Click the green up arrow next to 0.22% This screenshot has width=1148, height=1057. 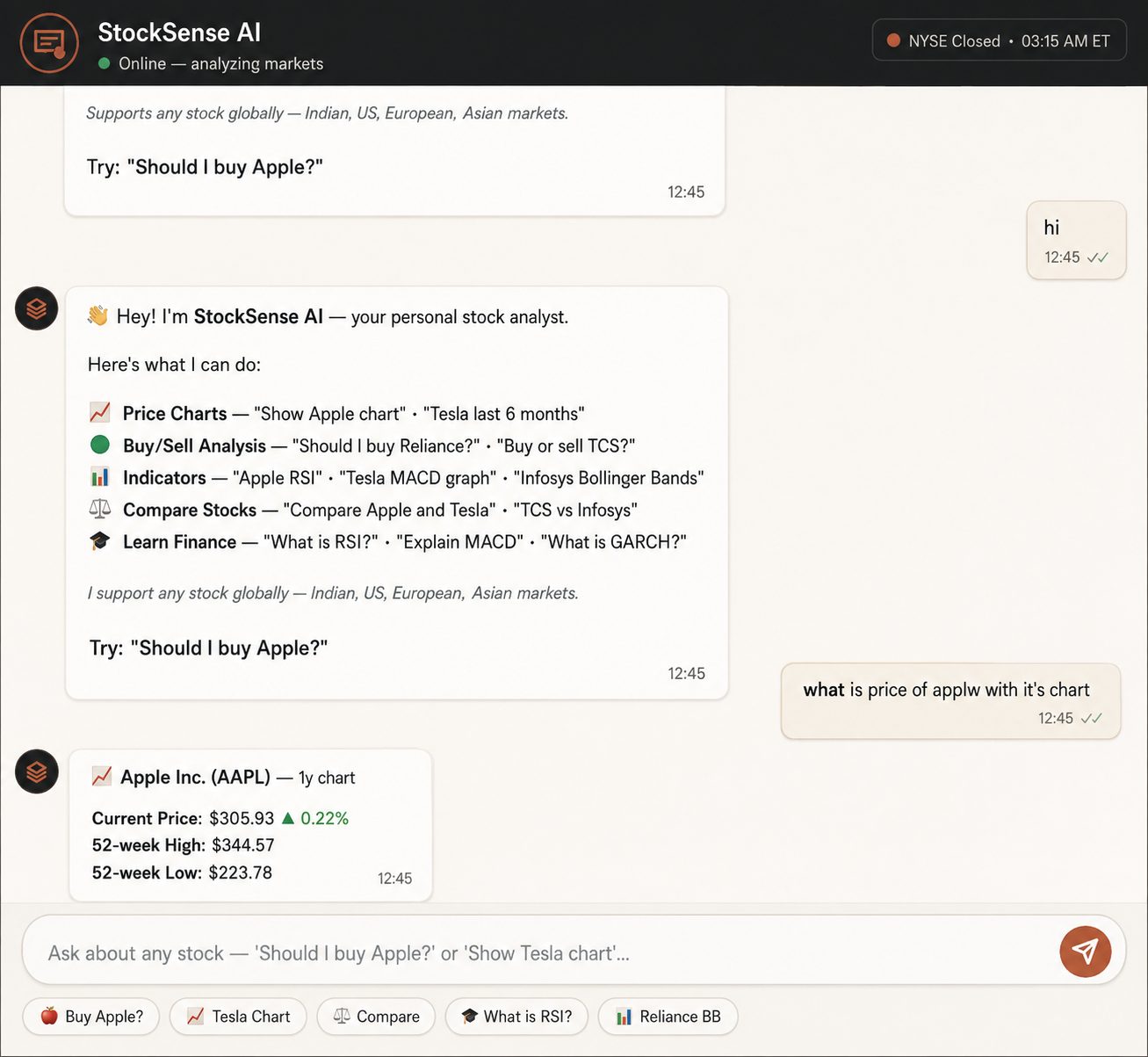287,818
